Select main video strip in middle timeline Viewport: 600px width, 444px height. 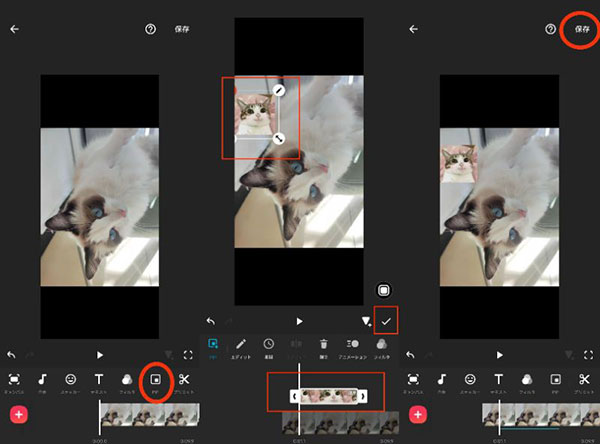tap(341, 423)
